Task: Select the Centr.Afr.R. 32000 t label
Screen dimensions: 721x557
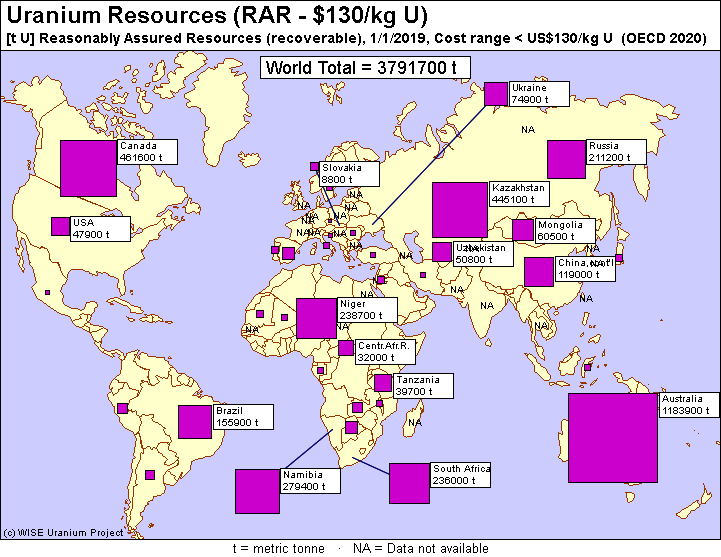Action: pos(385,352)
